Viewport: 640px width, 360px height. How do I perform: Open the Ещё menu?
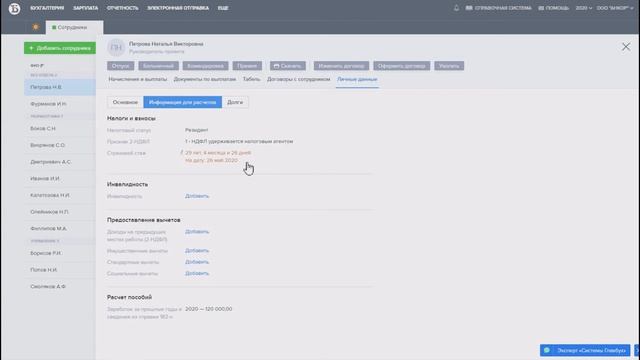click(223, 8)
